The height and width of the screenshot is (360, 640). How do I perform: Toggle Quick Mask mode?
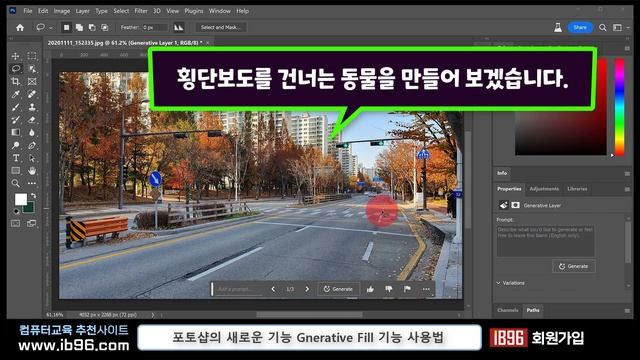16,223
